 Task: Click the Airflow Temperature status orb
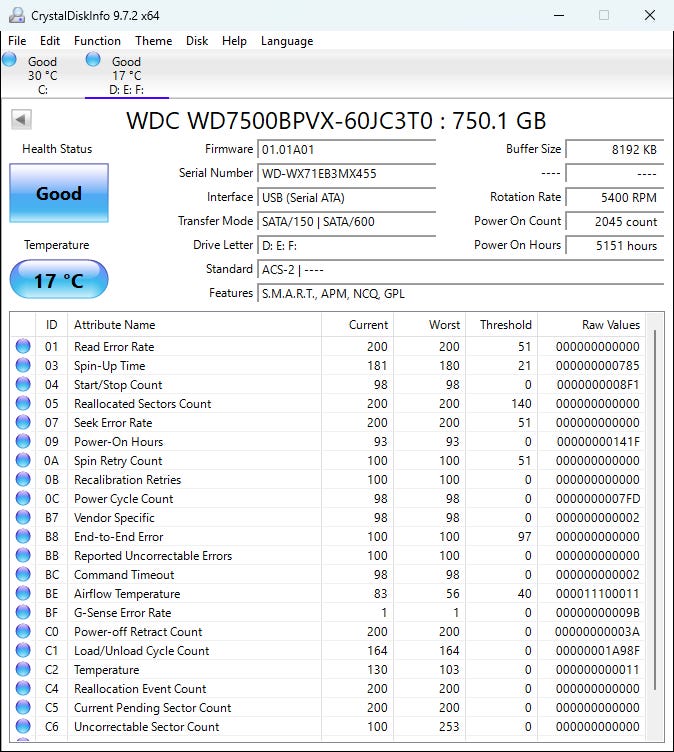[x=23, y=594]
